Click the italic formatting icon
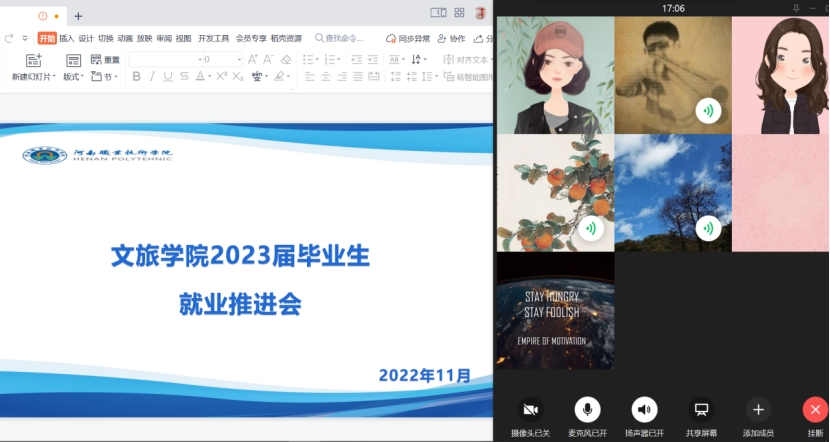Screen dimensions: 830x442 [x=153, y=76]
